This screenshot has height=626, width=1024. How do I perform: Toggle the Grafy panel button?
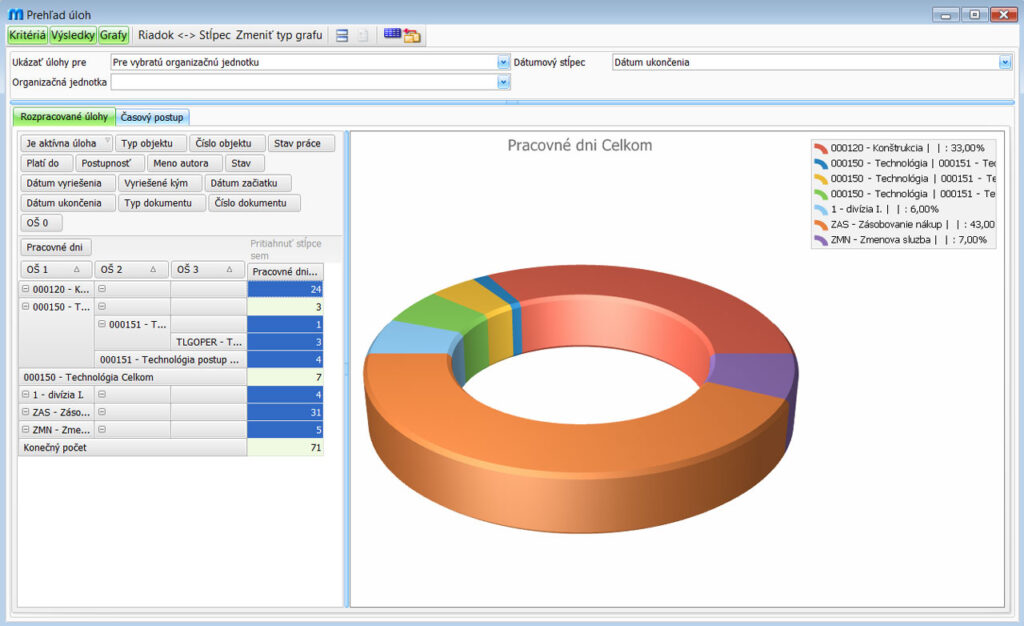pos(113,35)
